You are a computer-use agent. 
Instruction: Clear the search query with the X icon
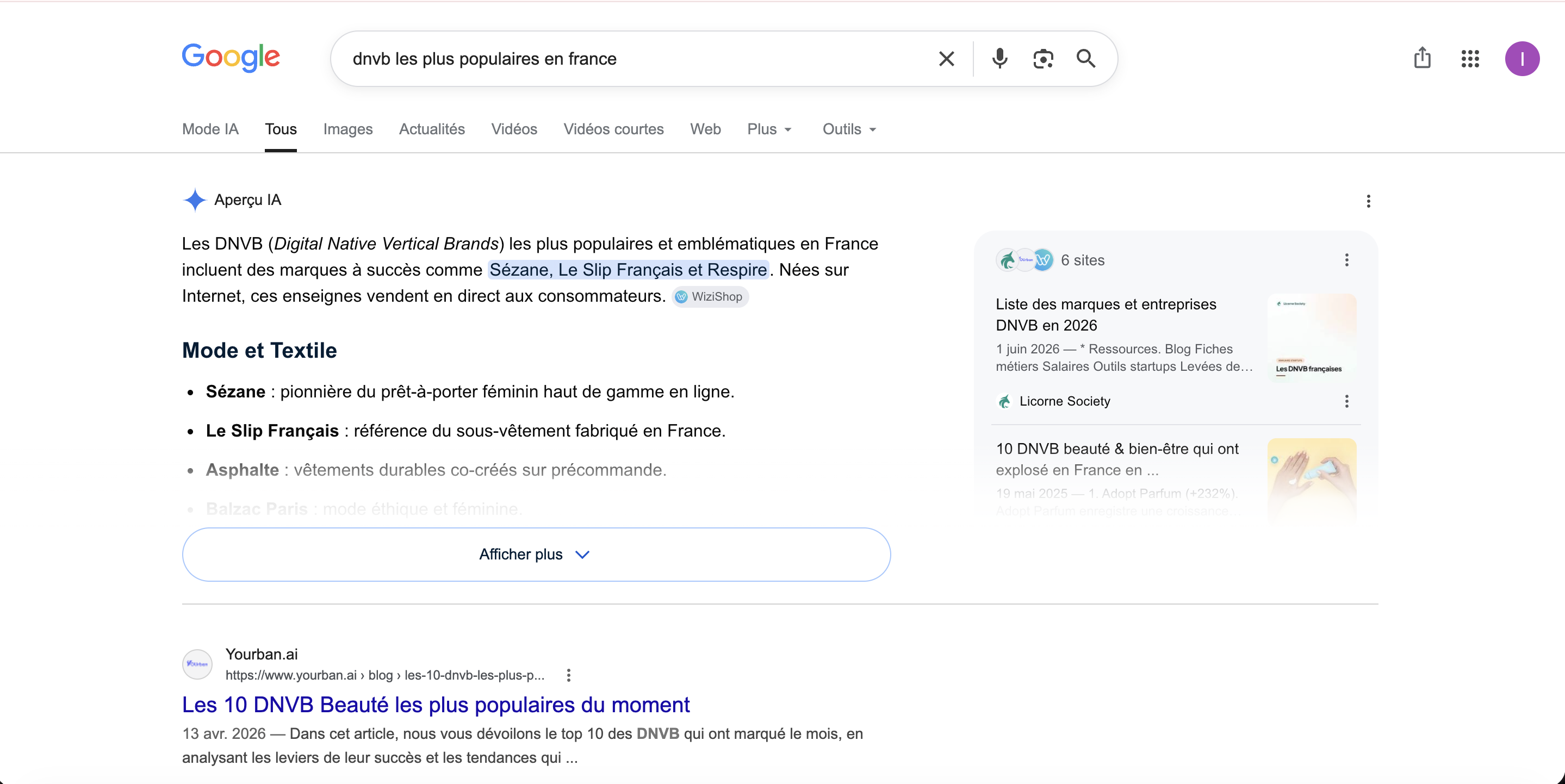[946, 59]
